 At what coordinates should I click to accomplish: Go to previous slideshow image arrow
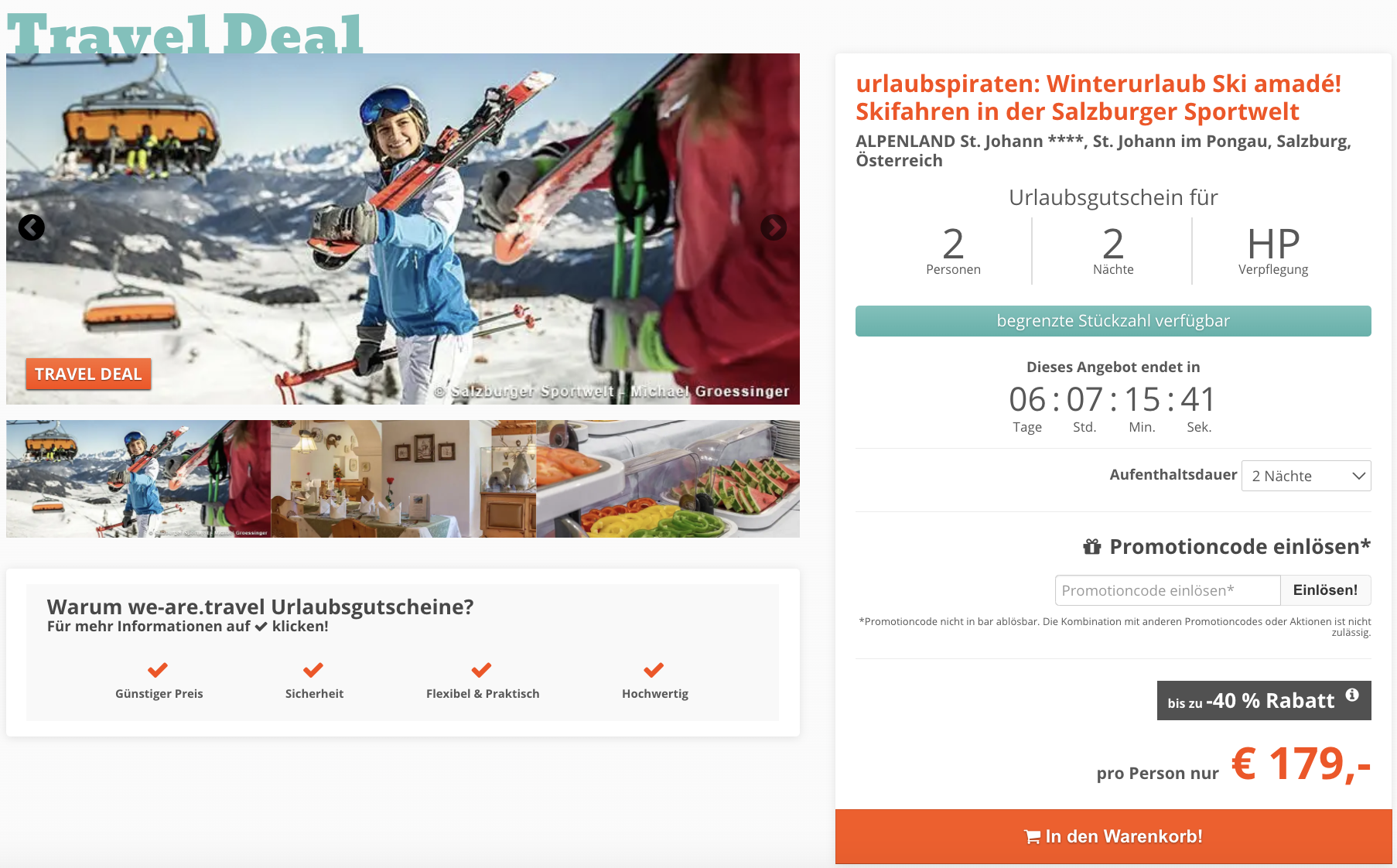click(32, 227)
